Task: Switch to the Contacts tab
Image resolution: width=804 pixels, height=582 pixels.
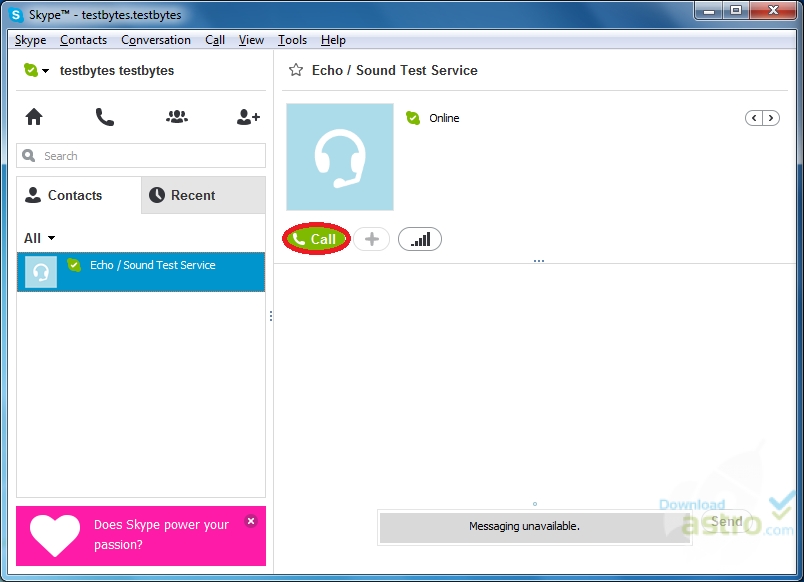Action: pyautogui.click(x=78, y=195)
